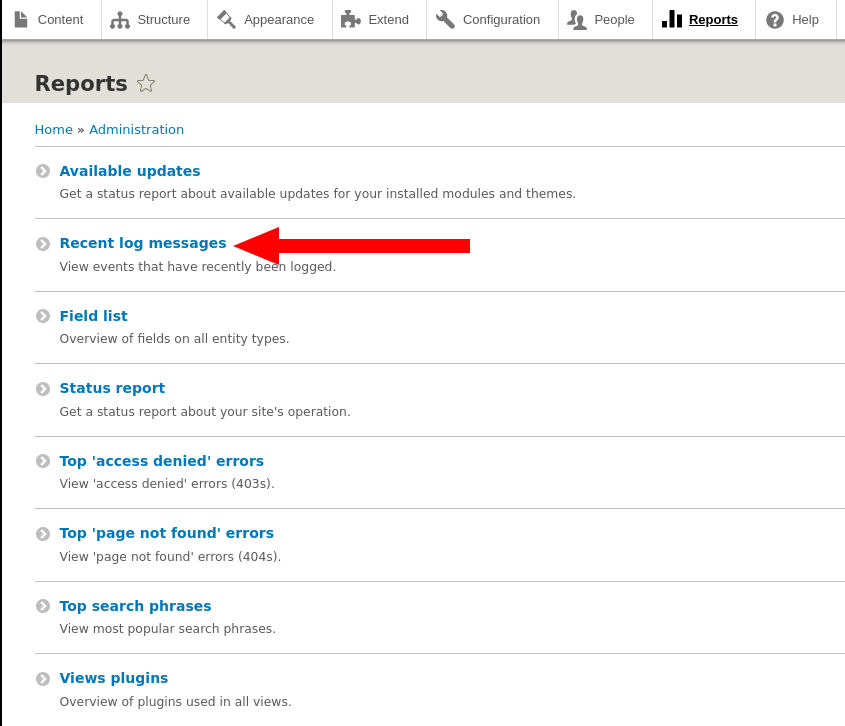The width and height of the screenshot is (845, 726).
Task: Expand the chevron next to Status report
Action: point(42,388)
